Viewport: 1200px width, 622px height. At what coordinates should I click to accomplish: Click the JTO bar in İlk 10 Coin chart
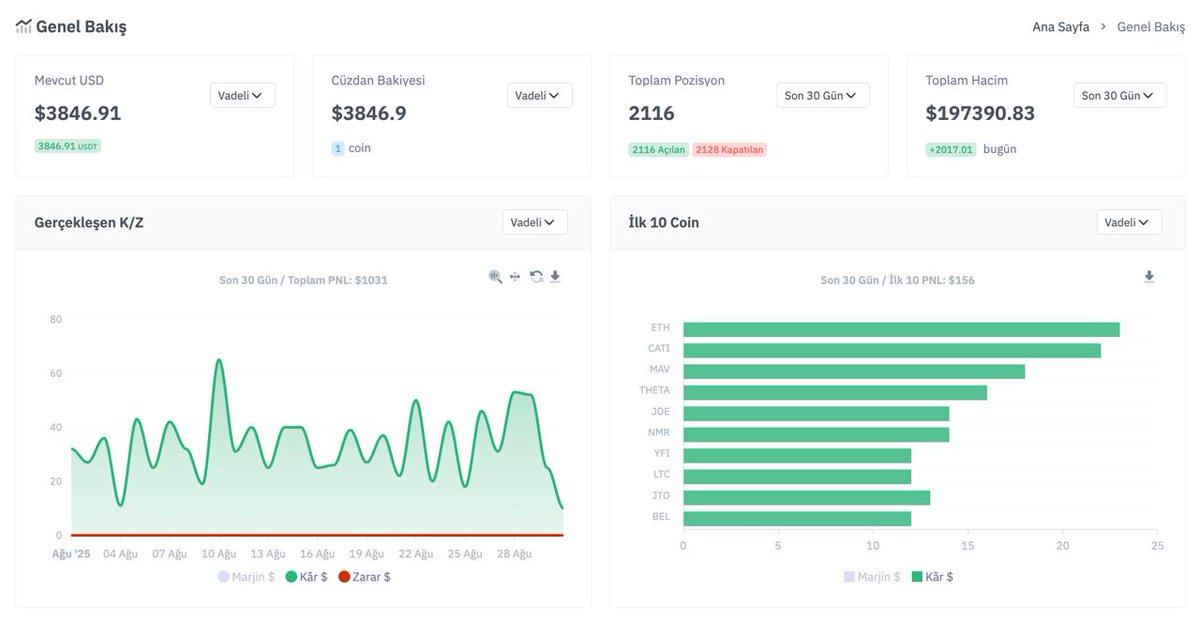click(806, 497)
